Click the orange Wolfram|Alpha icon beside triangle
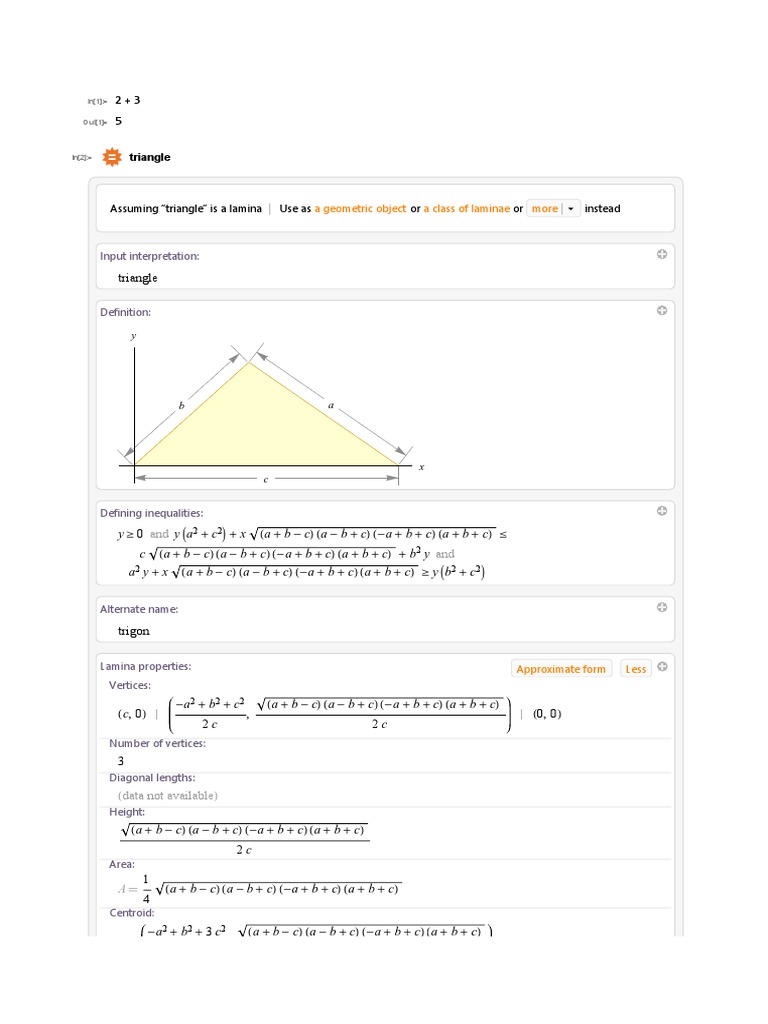The image size is (768, 1024). 112,157
